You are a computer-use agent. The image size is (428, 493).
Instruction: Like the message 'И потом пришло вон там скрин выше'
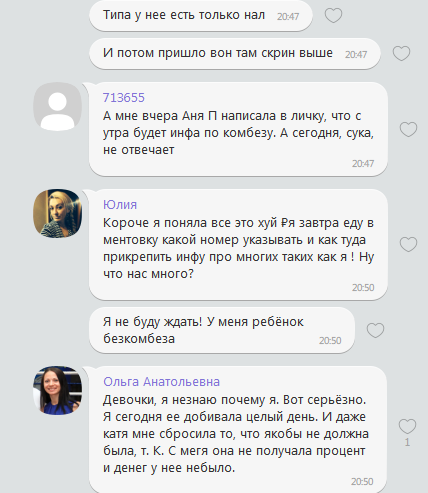point(401,53)
